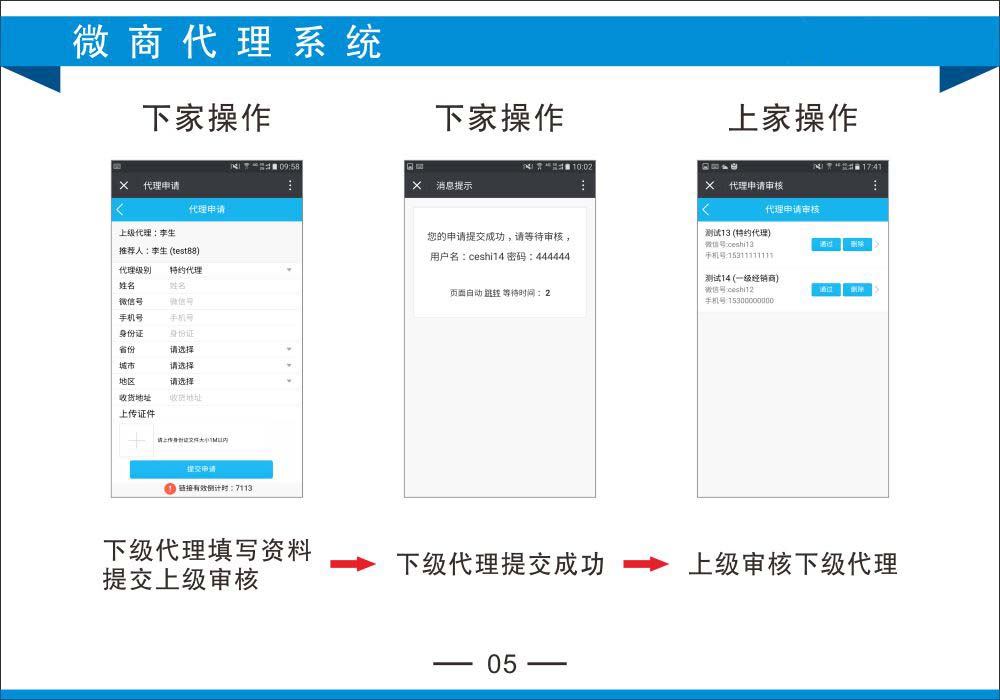This screenshot has height=700, width=1000.
Task: Tap the red warning icon beside 链接有效倒计时
Action: point(170,488)
